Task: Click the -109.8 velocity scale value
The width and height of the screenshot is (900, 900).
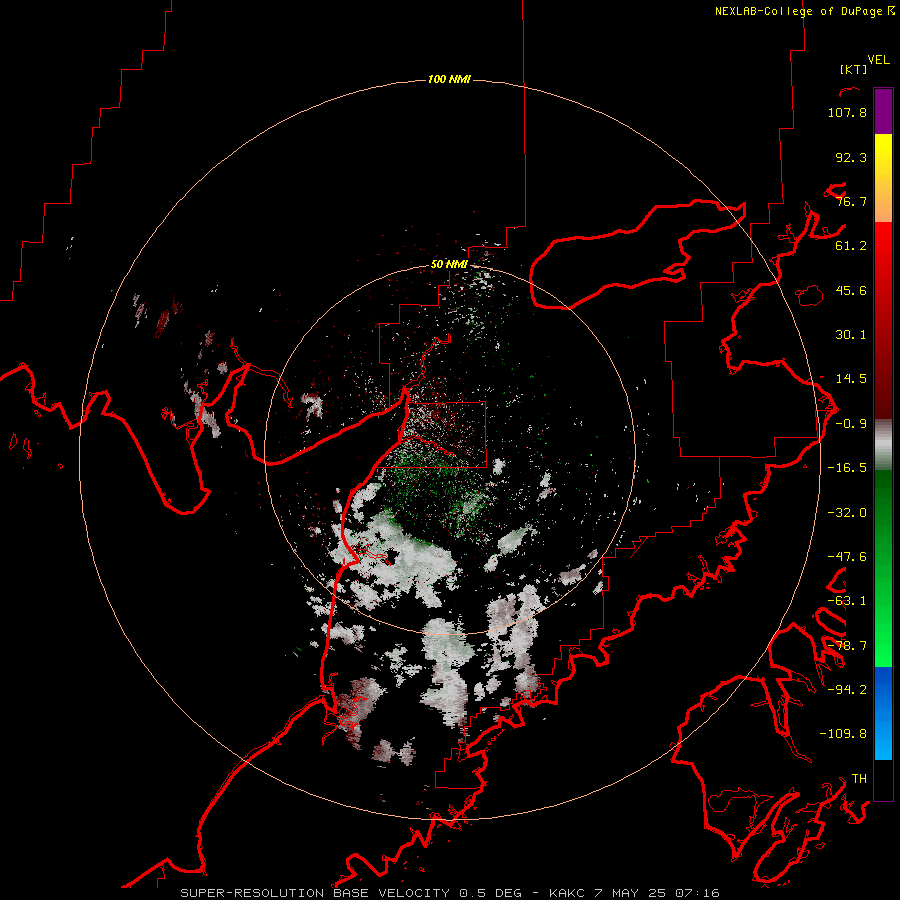Action: 844,734
